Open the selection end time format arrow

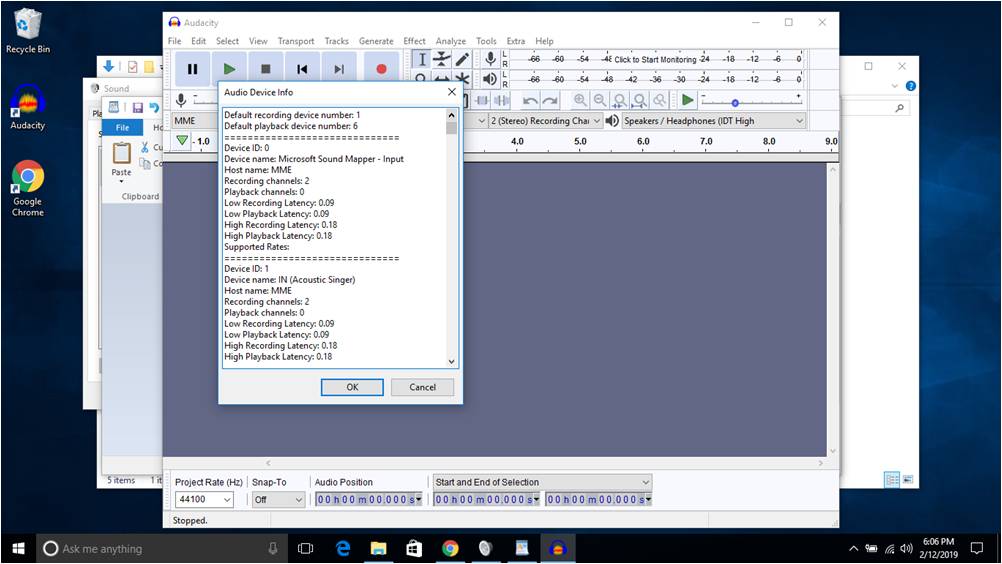[x=649, y=499]
